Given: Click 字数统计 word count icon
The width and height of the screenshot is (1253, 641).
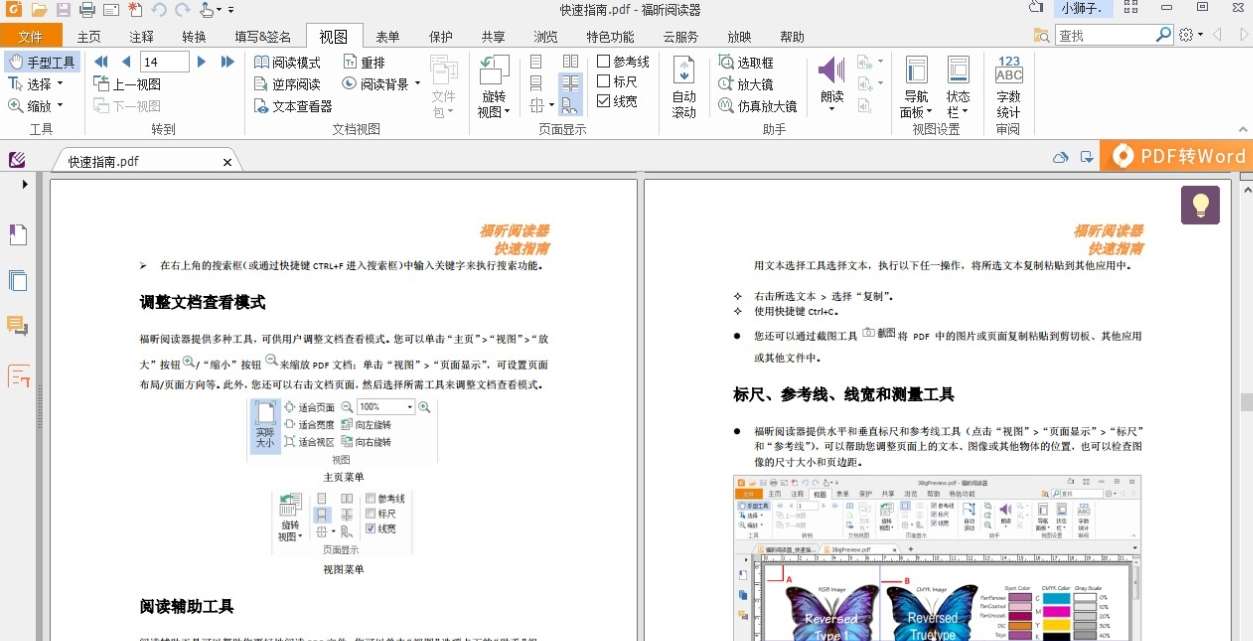Looking at the screenshot, I should 1009,88.
